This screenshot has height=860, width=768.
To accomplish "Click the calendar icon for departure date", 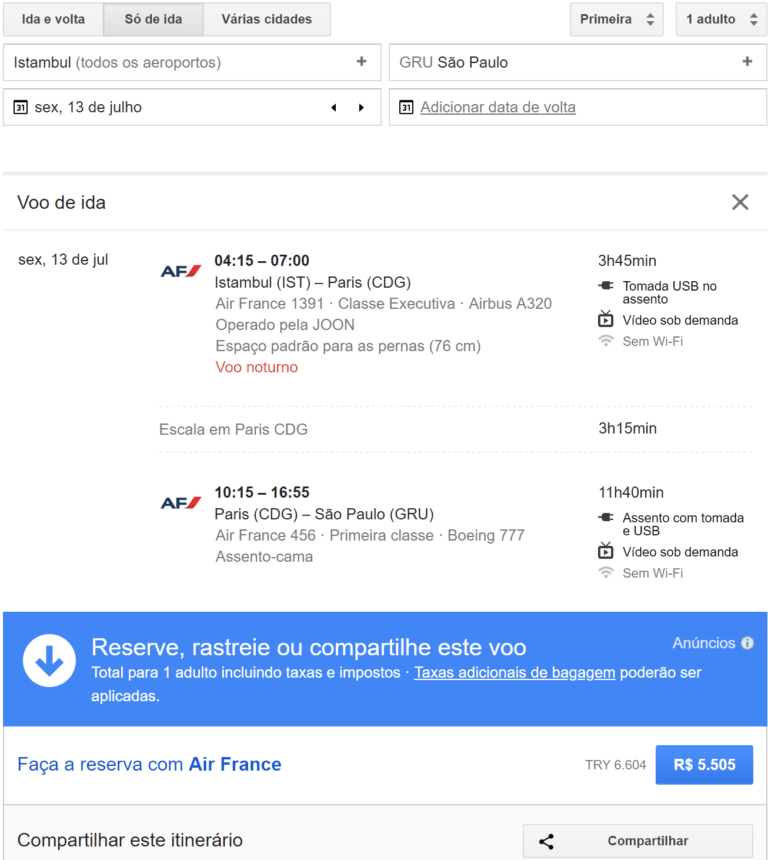I will pyautogui.click(x=20, y=108).
